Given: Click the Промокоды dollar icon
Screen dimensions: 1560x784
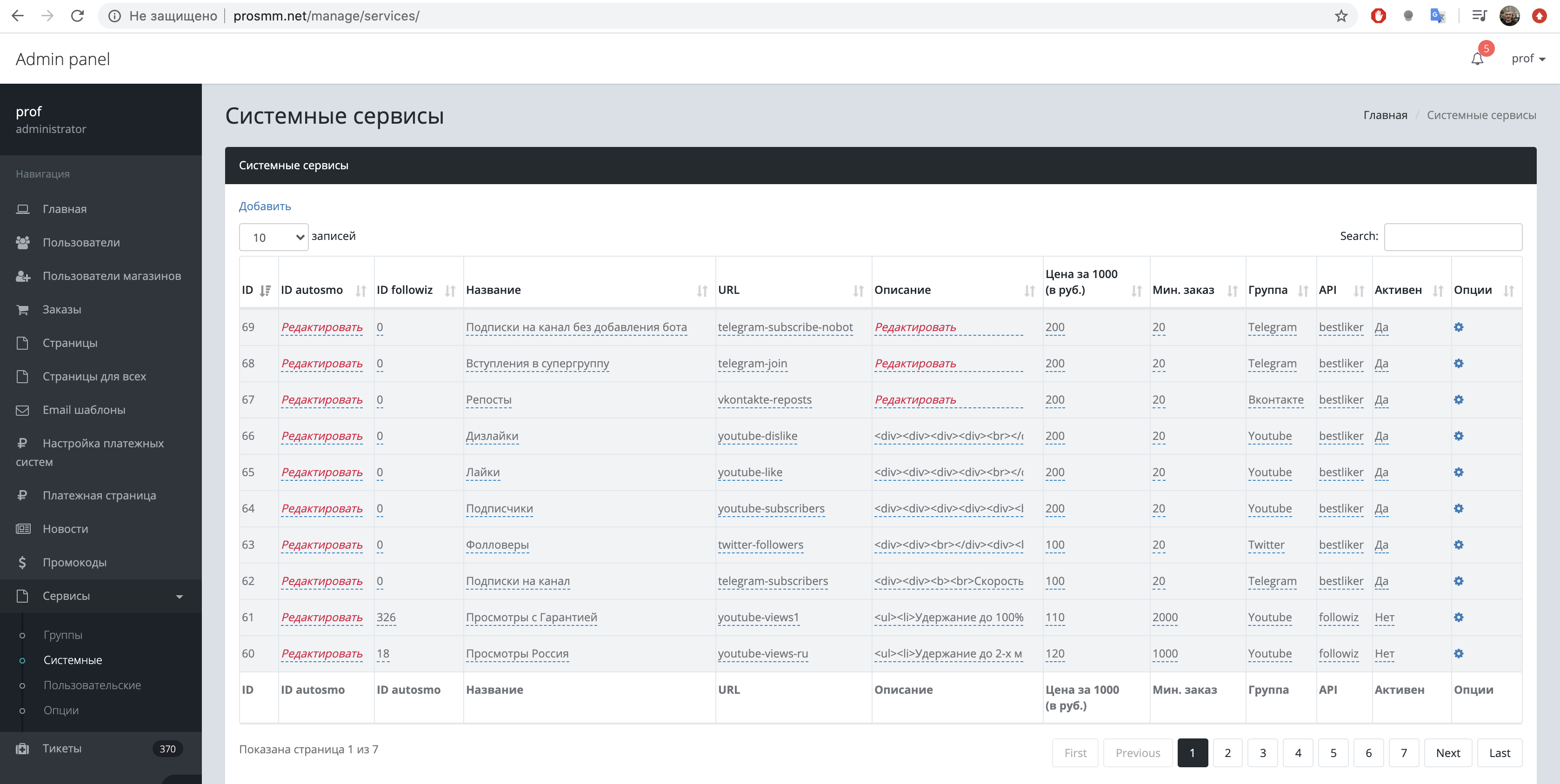Looking at the screenshot, I should (22, 562).
